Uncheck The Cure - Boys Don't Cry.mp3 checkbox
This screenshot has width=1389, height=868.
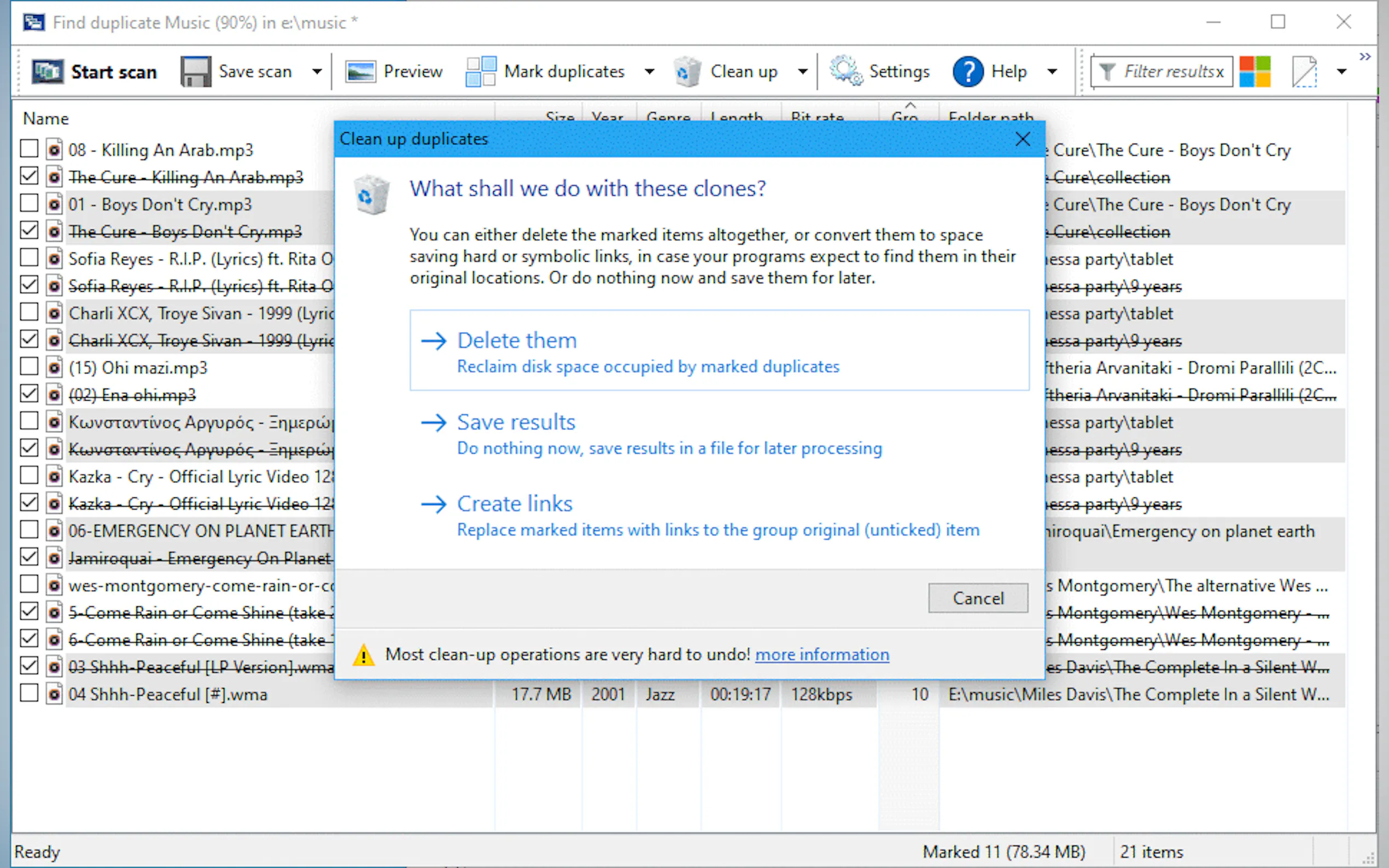[x=29, y=230]
